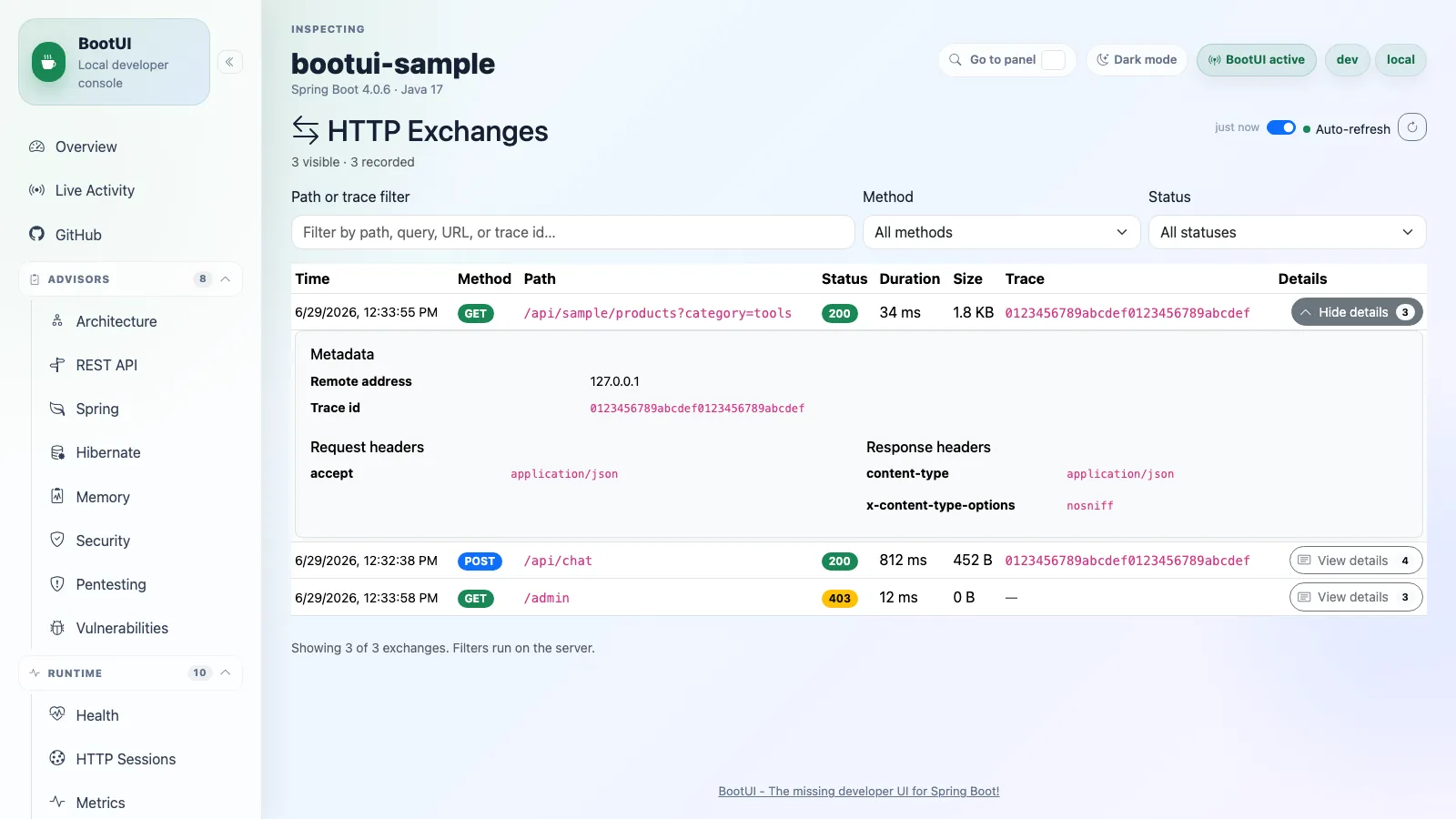This screenshot has width=1456, height=819.
Task: Click the Metrics pulse line icon
Action: tap(57, 802)
